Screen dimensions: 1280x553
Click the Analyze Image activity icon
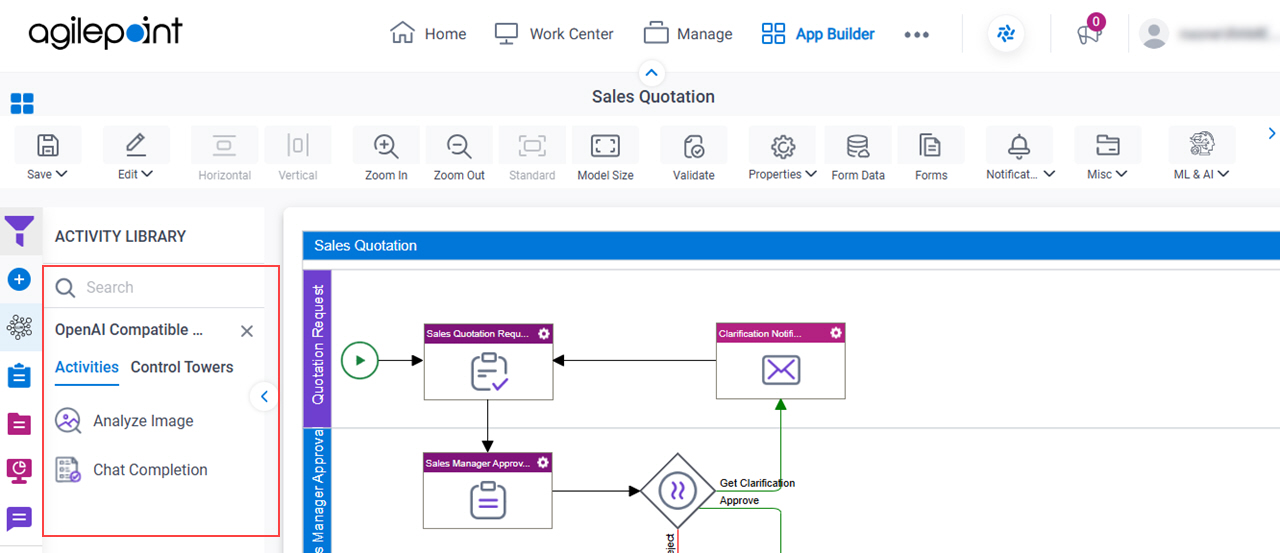[x=68, y=421]
